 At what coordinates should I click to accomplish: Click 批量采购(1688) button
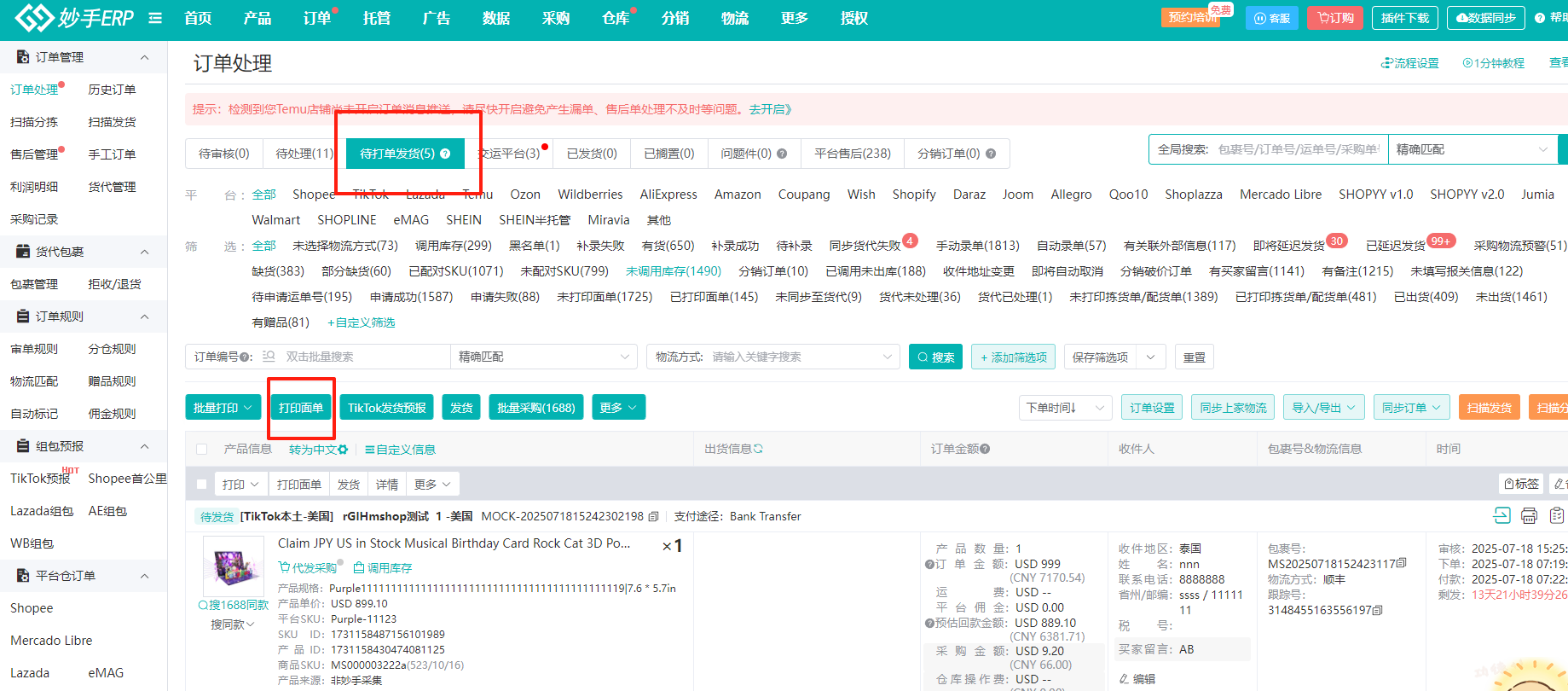pyautogui.click(x=535, y=408)
